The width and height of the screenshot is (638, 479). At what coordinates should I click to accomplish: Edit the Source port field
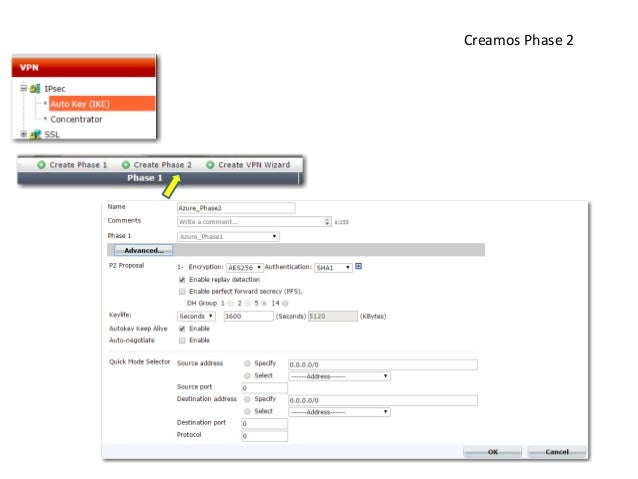tap(264, 388)
